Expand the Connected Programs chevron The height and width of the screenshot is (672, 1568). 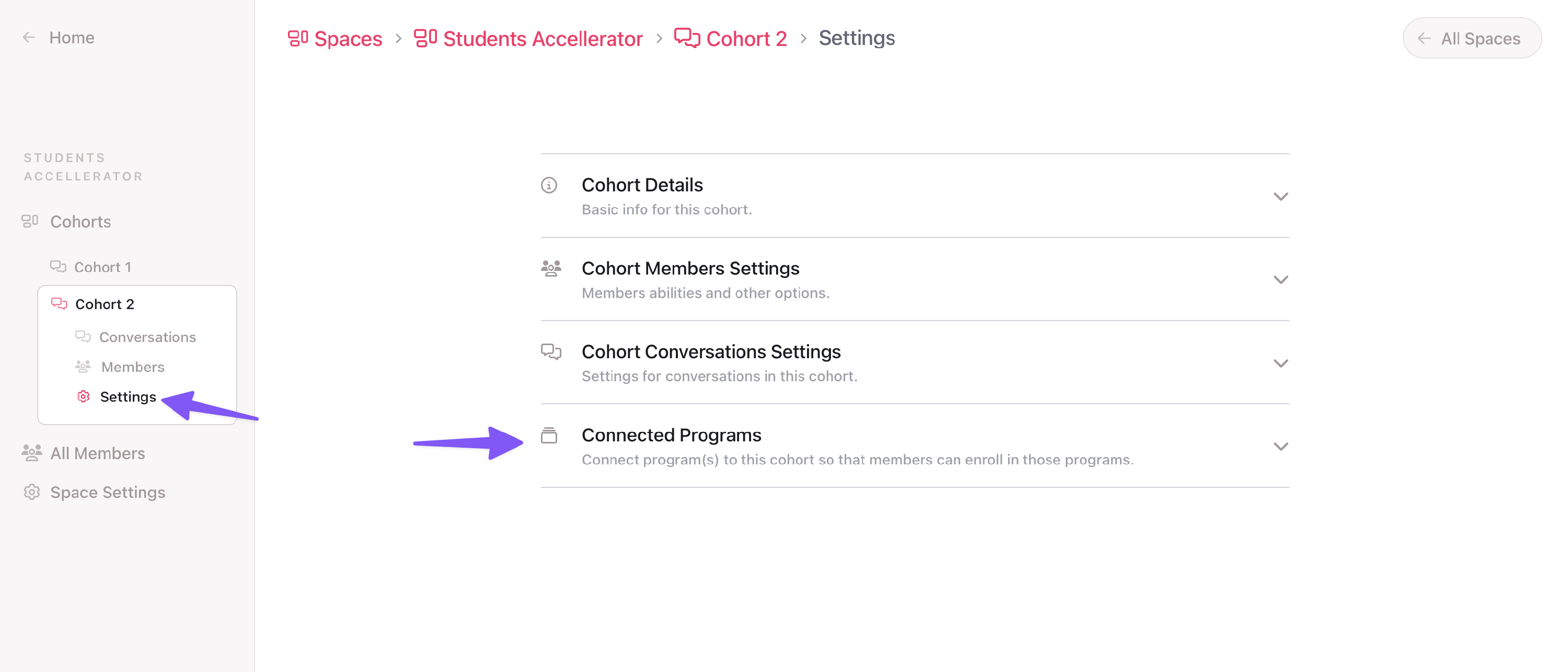[1281, 447]
